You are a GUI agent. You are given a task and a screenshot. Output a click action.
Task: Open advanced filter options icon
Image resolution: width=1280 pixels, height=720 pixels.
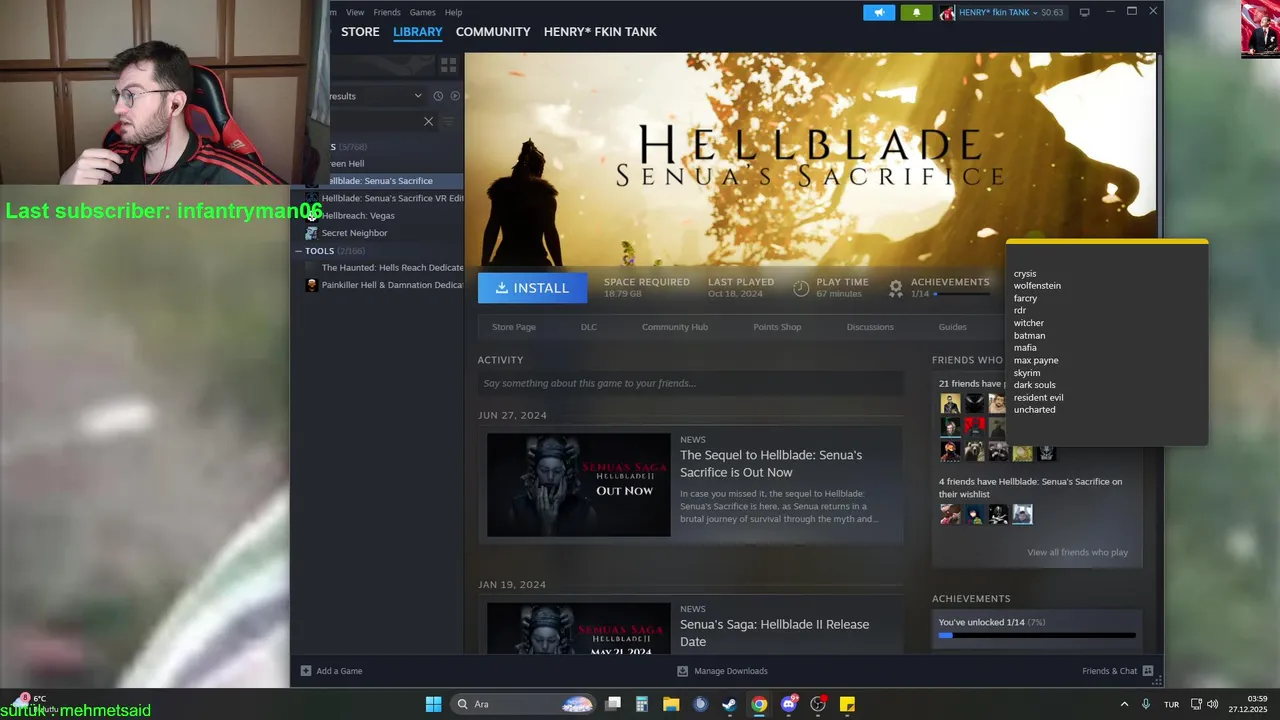click(448, 121)
